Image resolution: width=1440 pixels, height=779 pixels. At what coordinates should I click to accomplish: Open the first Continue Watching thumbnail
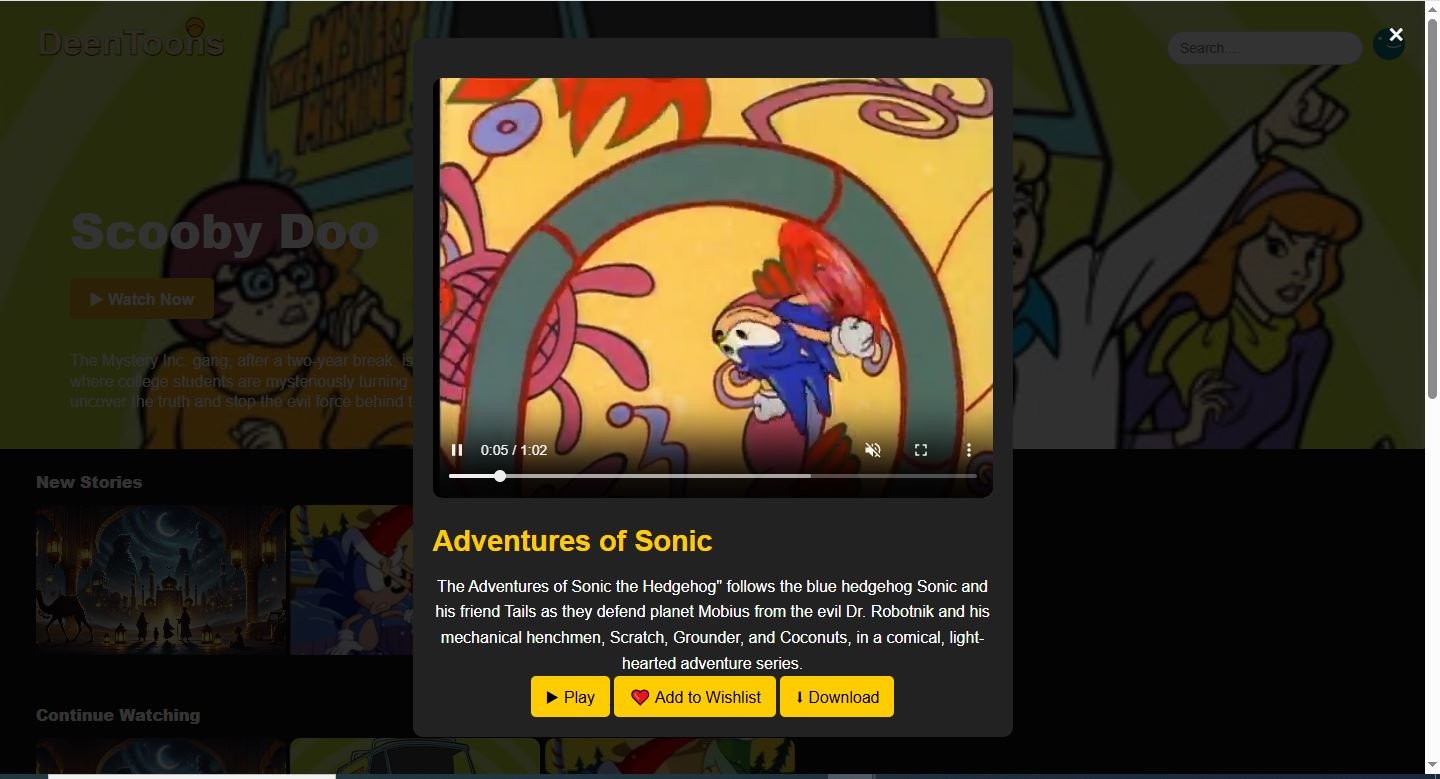coord(161,756)
